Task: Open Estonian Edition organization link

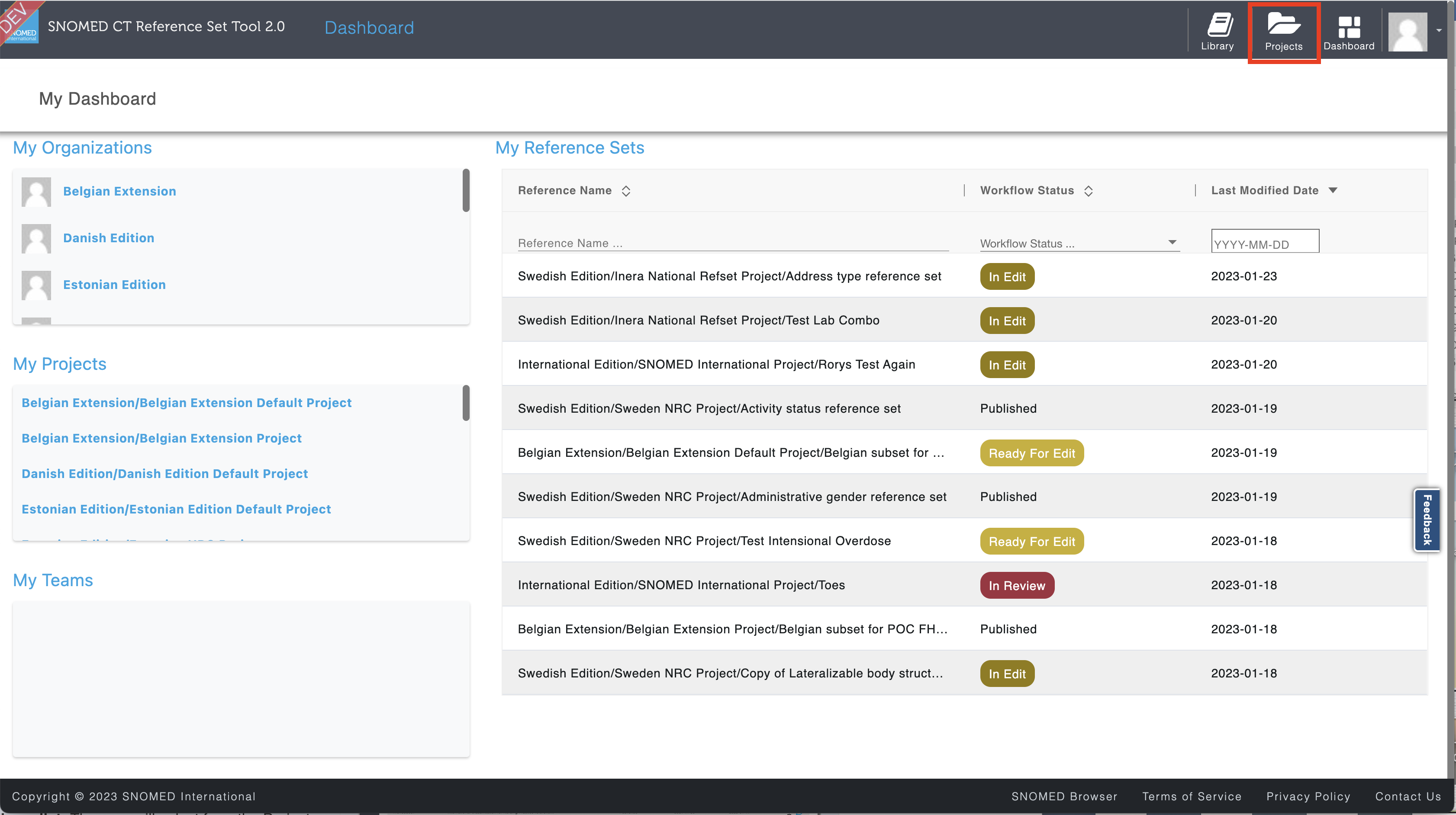Action: click(114, 285)
